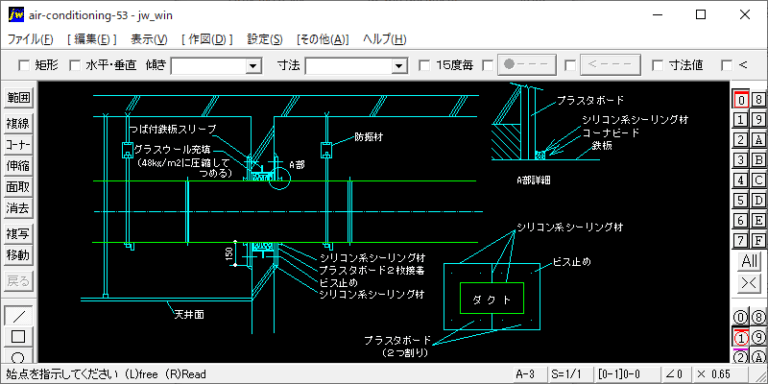Check the box beside the <--- button
768x384 pixels.
(570, 65)
